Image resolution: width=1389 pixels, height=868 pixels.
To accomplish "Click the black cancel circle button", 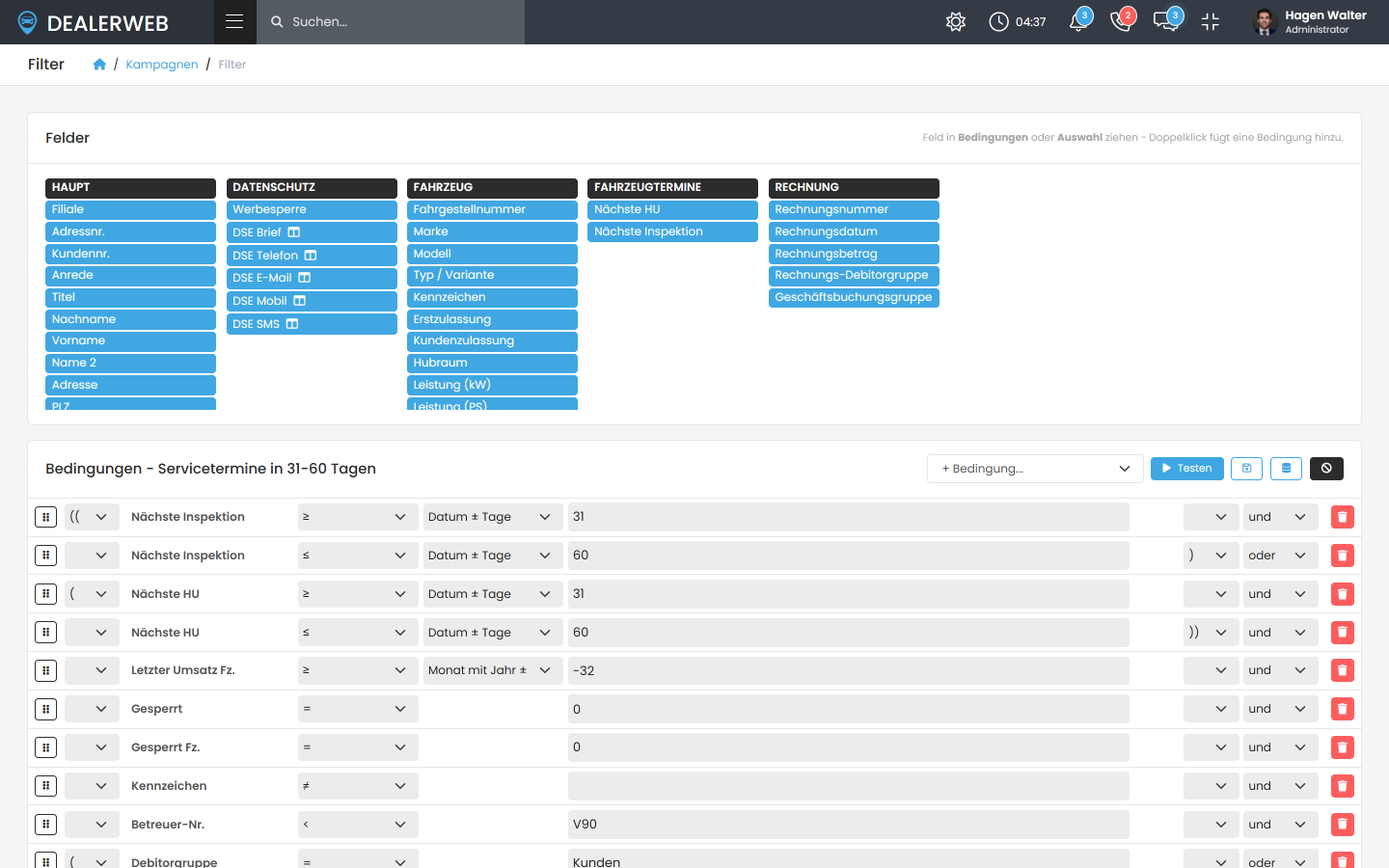I will coord(1326,469).
